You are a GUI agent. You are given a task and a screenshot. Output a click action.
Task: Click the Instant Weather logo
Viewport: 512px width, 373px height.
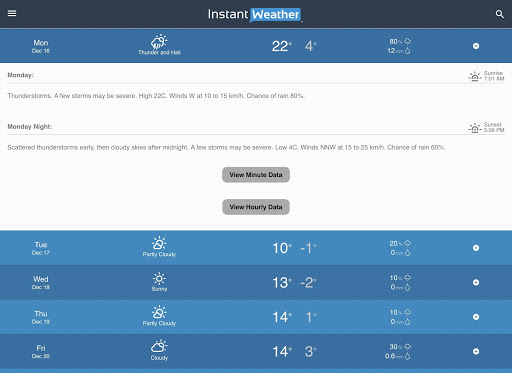click(255, 14)
